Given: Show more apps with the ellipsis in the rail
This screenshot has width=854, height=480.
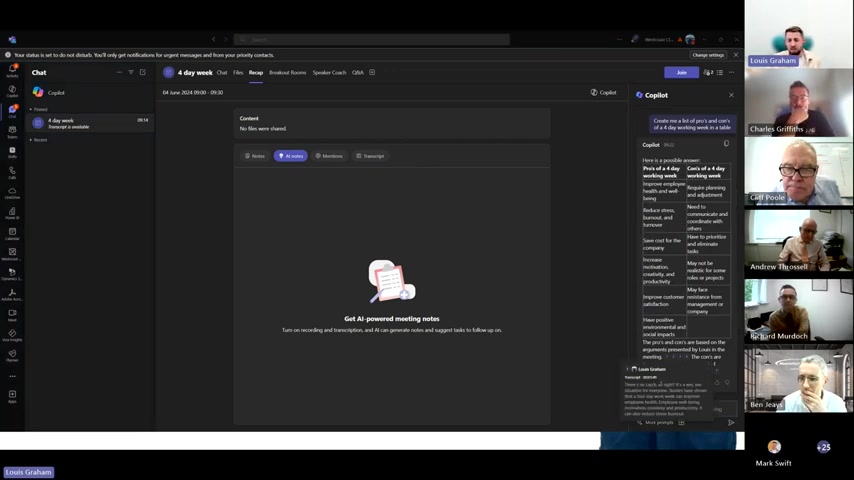Looking at the screenshot, I should click(x=12, y=376).
